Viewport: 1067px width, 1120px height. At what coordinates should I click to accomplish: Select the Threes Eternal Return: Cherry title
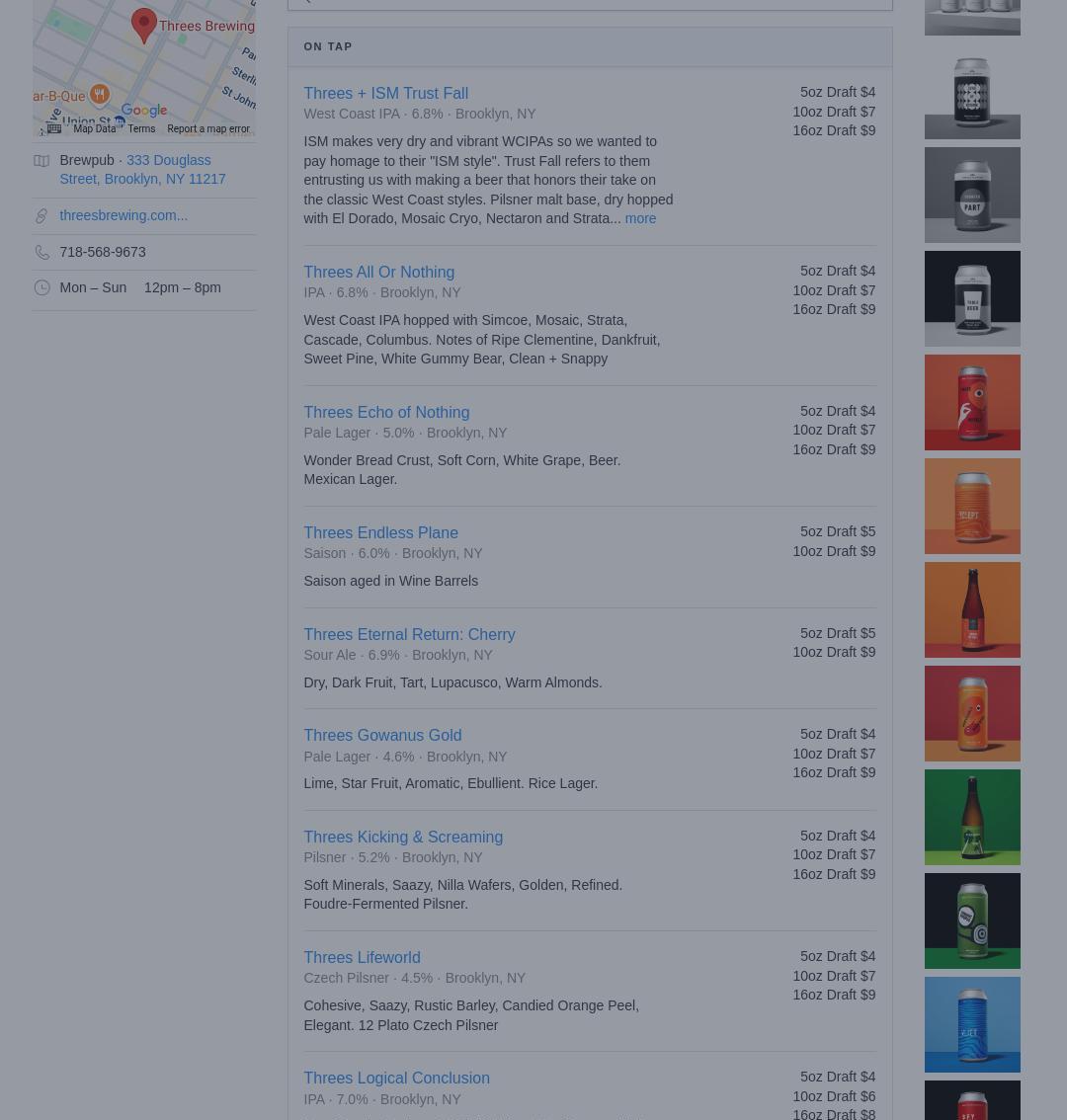pyautogui.click(x=409, y=634)
